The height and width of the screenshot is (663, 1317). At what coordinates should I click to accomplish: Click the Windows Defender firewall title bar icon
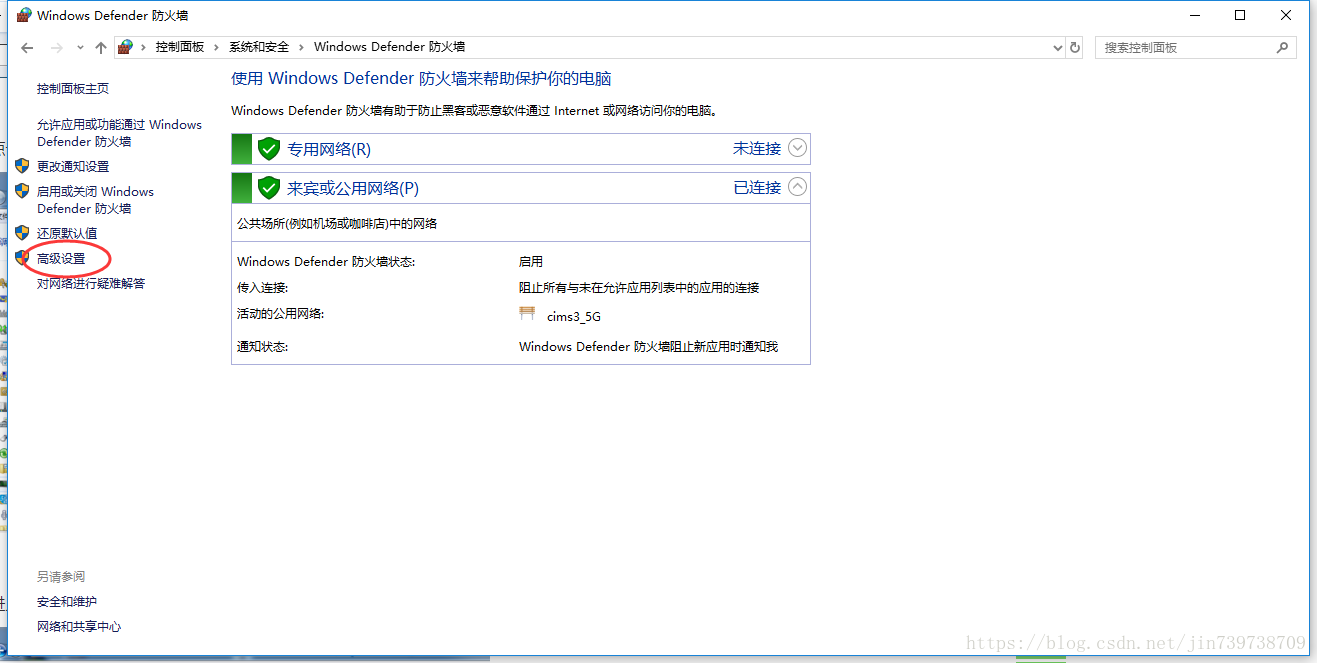tap(24, 15)
